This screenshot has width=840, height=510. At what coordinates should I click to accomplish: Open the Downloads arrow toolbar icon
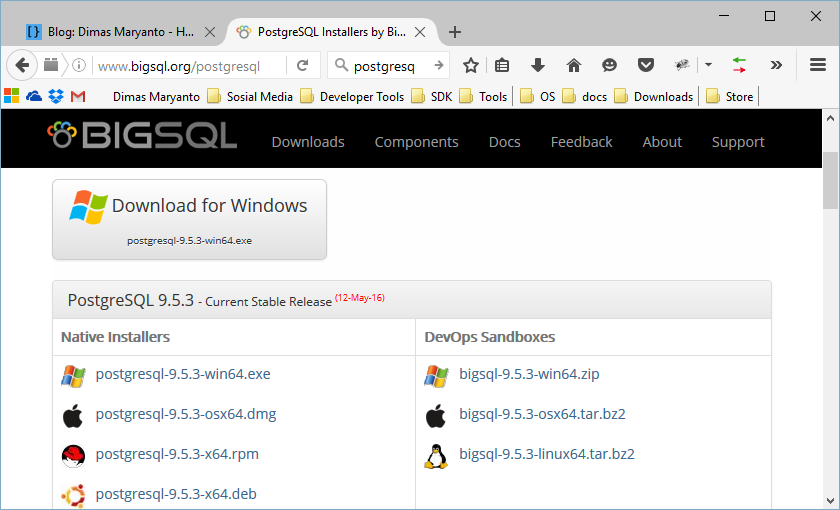pos(538,65)
